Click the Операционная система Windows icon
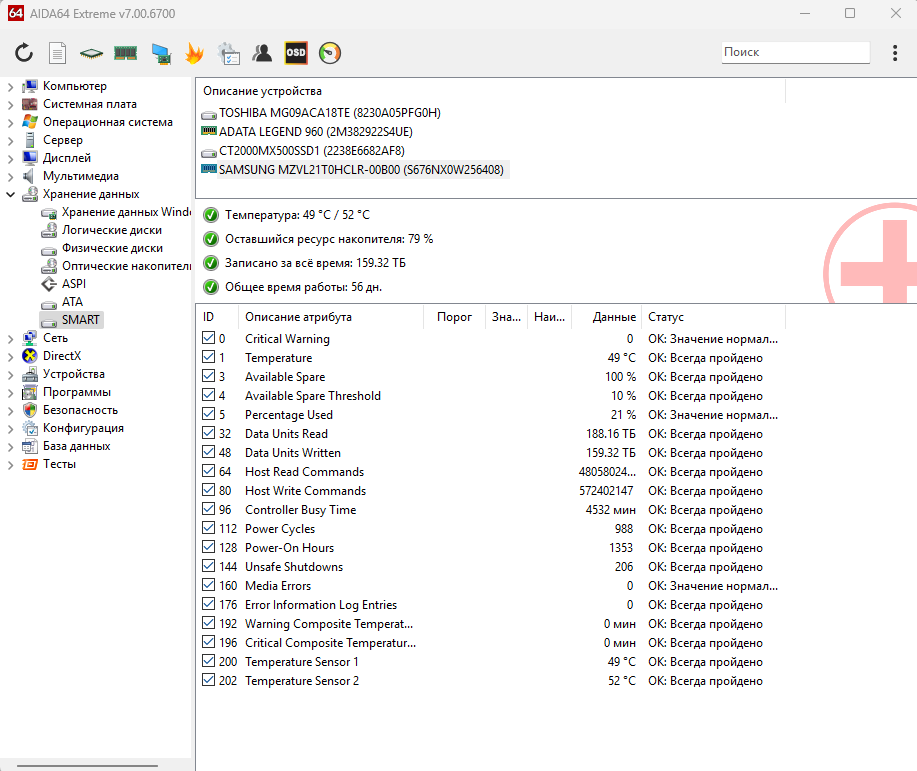Image resolution: width=917 pixels, height=771 pixels. coord(30,122)
